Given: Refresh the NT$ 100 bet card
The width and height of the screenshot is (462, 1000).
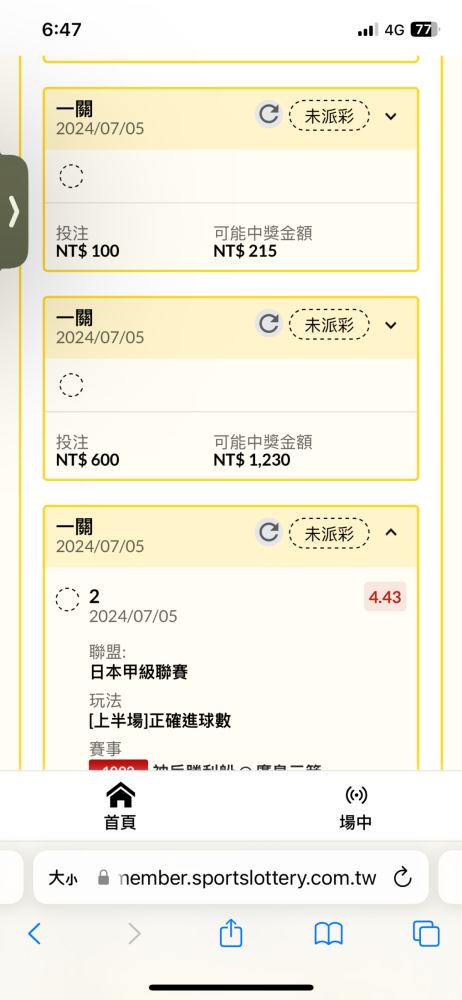Looking at the screenshot, I should pyautogui.click(x=269, y=115).
